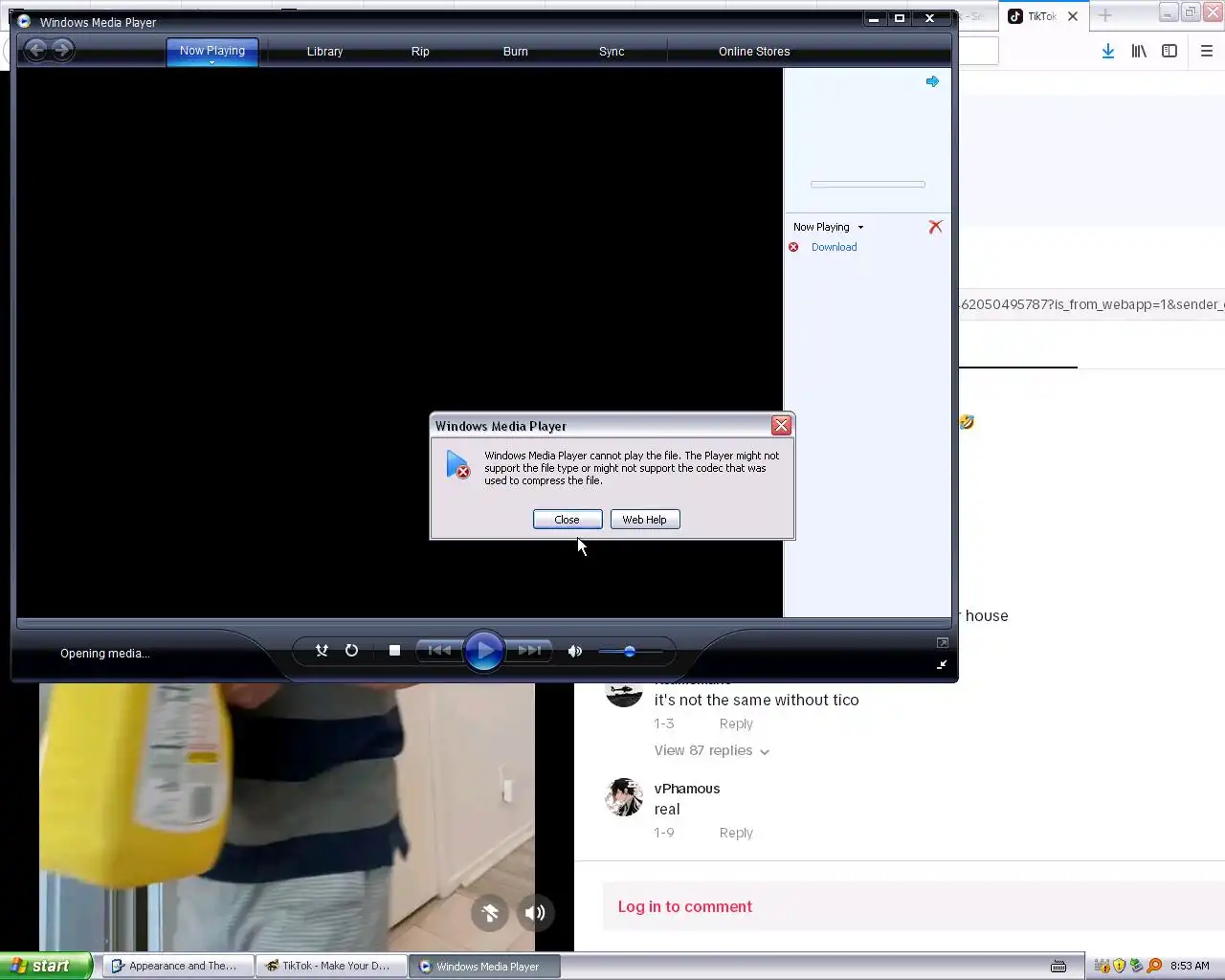Click the large blue Play button
The image size is (1225, 980).
pyautogui.click(x=484, y=651)
